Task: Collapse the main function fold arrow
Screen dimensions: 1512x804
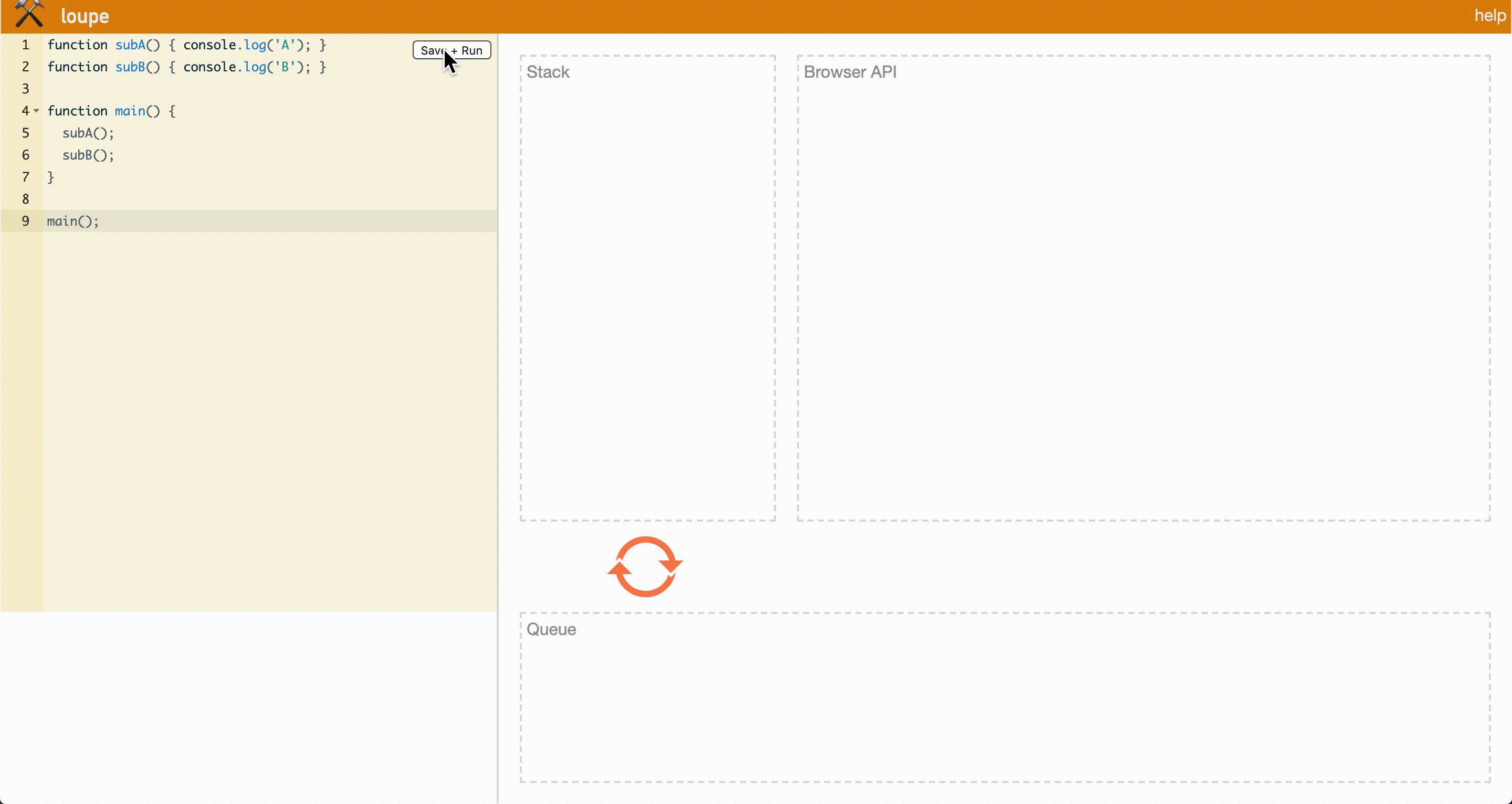Action: pyautogui.click(x=36, y=110)
